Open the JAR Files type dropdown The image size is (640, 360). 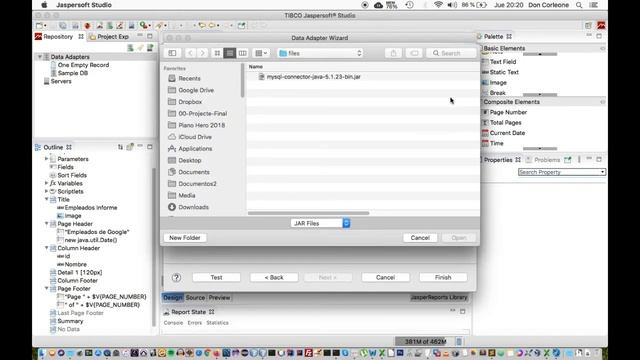pos(320,223)
